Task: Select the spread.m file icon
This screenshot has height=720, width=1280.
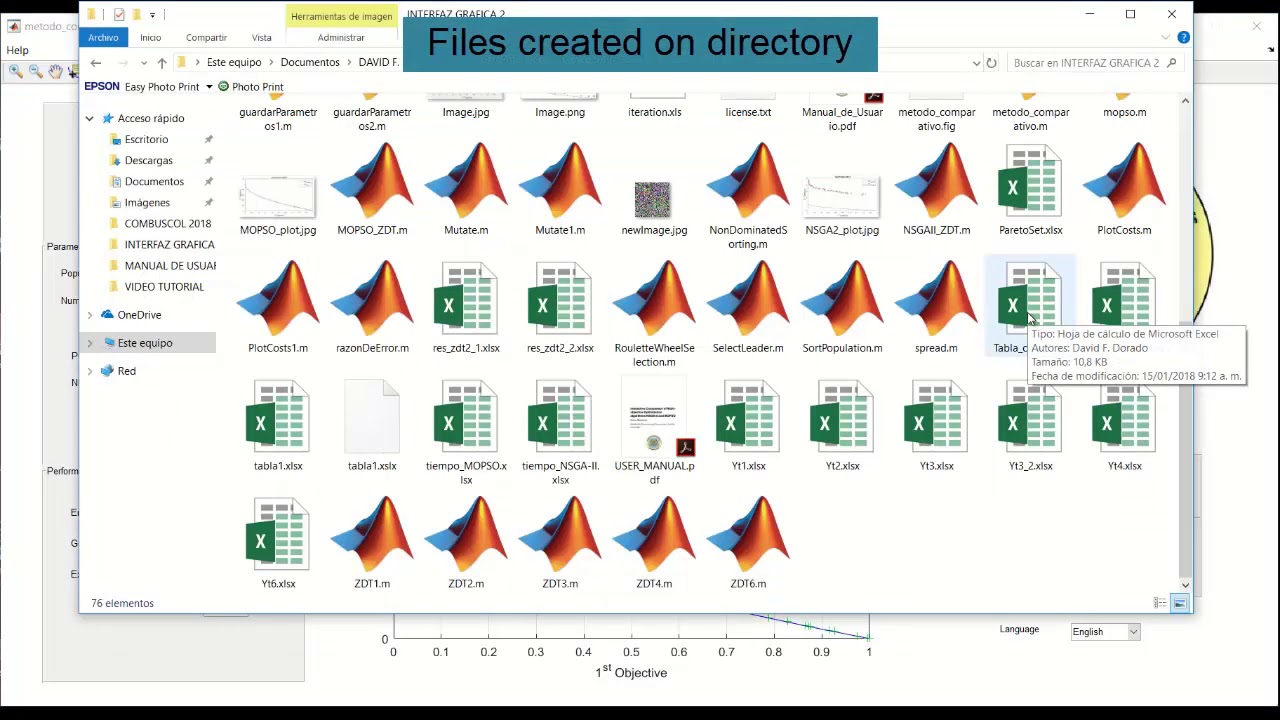Action: point(936,298)
